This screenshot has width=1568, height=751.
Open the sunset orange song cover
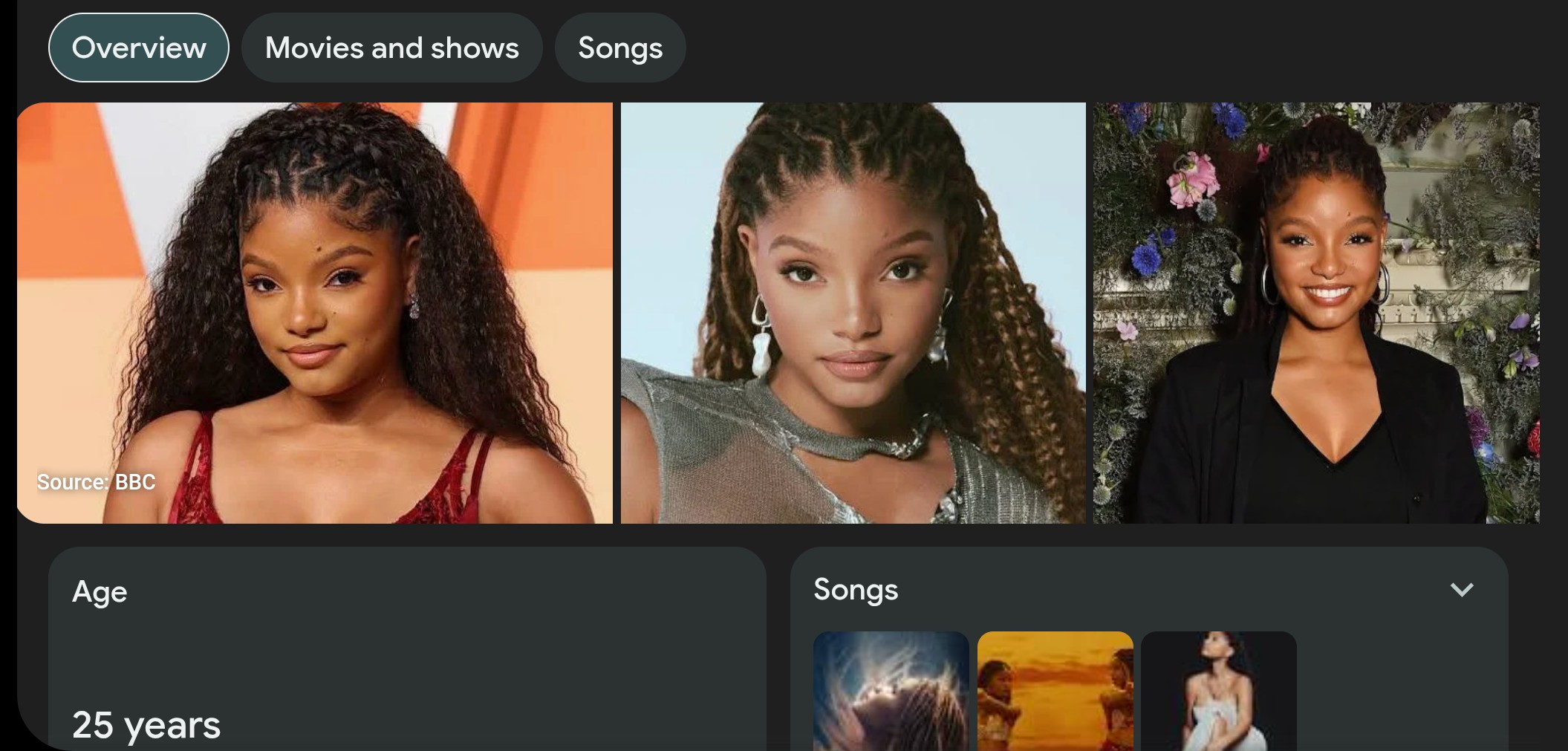click(x=1055, y=691)
